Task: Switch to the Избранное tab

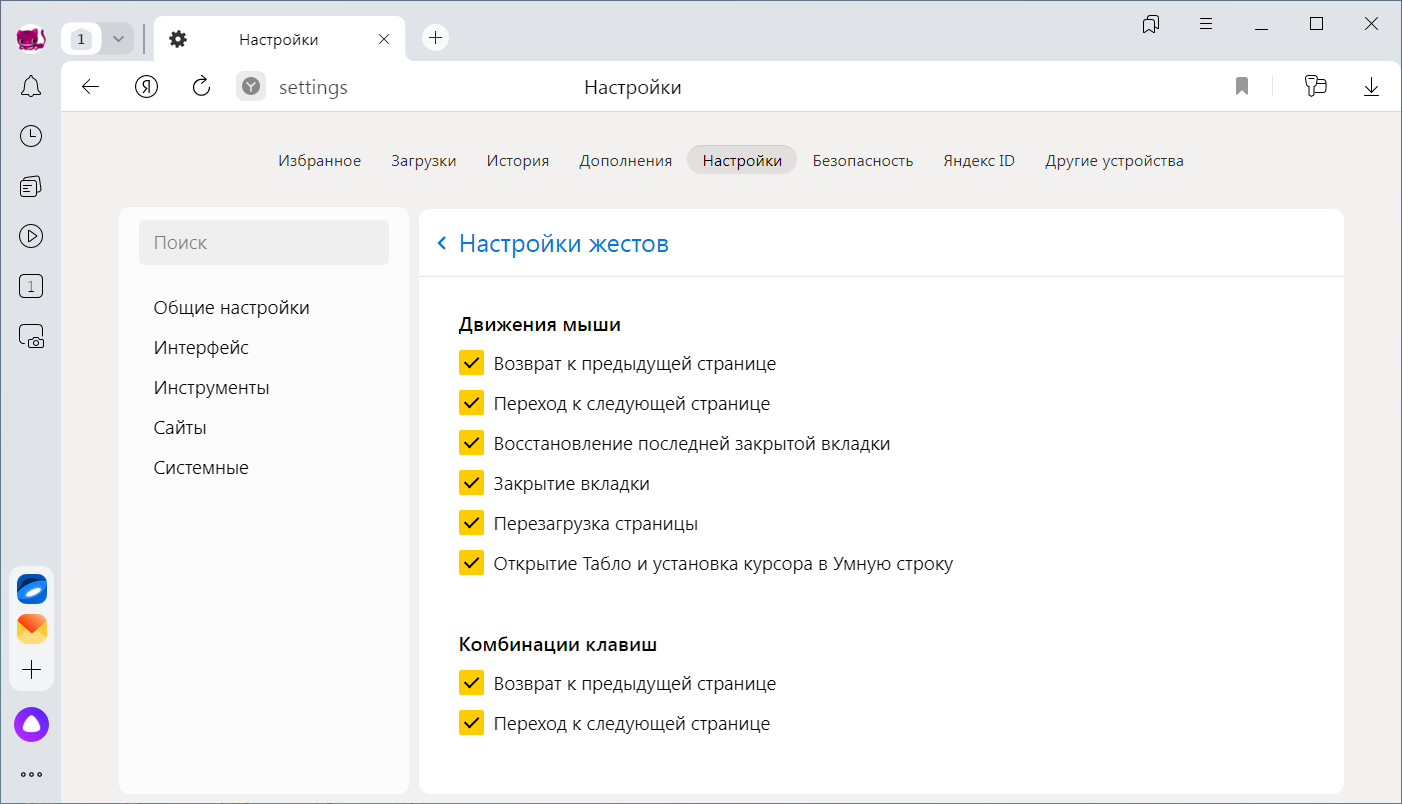Action: pos(320,160)
